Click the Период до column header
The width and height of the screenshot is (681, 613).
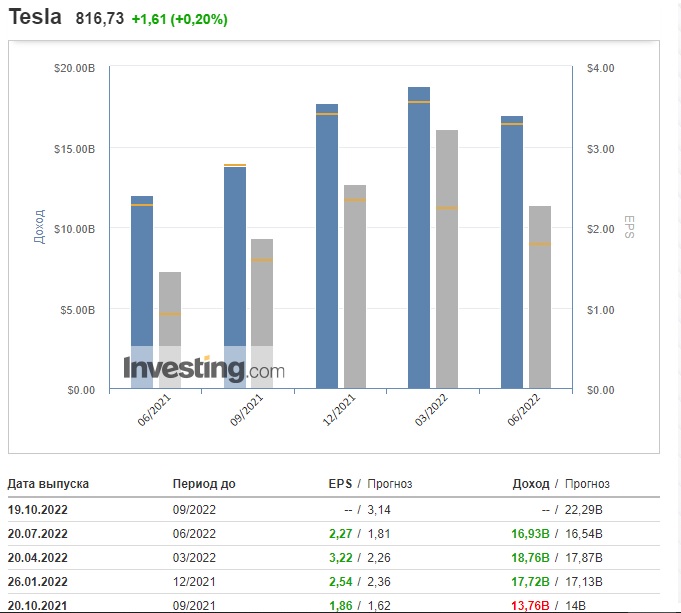tap(204, 484)
